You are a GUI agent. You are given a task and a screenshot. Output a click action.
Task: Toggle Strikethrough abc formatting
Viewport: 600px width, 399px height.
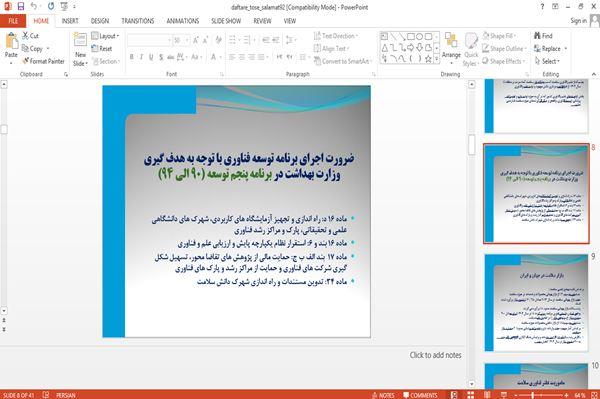click(x=171, y=57)
